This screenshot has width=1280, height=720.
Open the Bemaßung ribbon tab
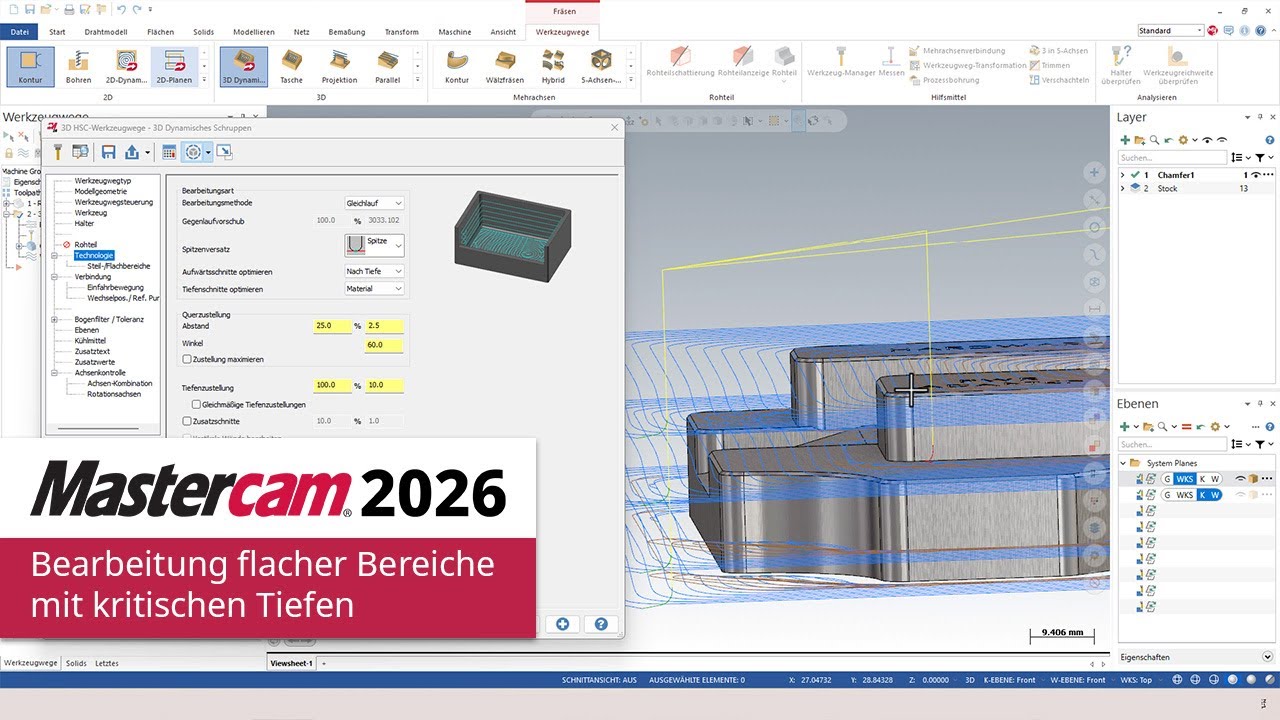pos(346,32)
